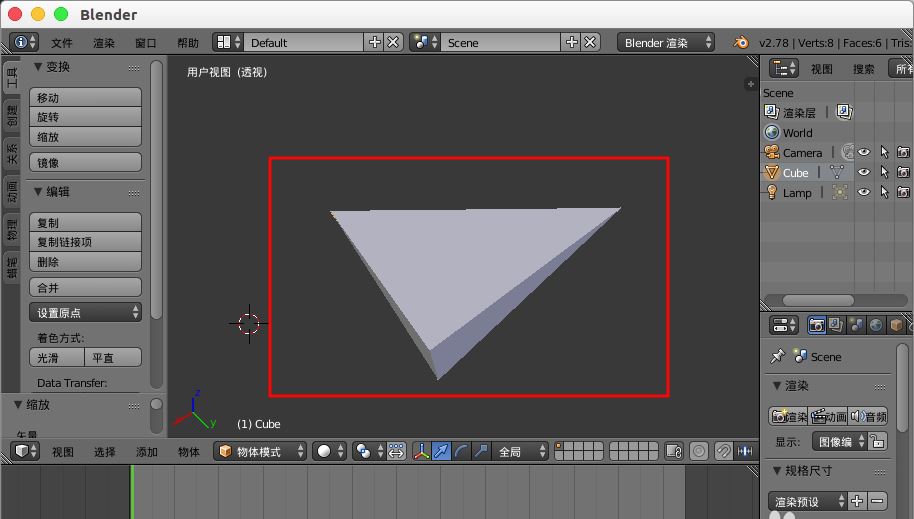Toggle Cube selectability cursor icon
The image size is (914, 519).
pyautogui.click(x=884, y=172)
